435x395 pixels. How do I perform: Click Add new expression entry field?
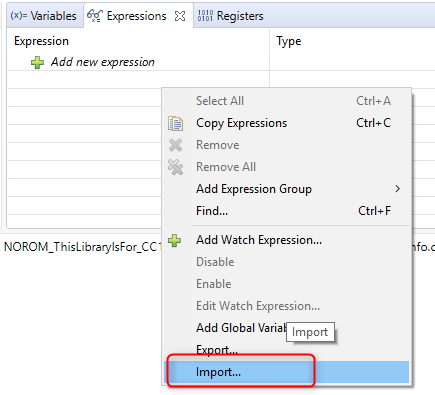tap(103, 62)
